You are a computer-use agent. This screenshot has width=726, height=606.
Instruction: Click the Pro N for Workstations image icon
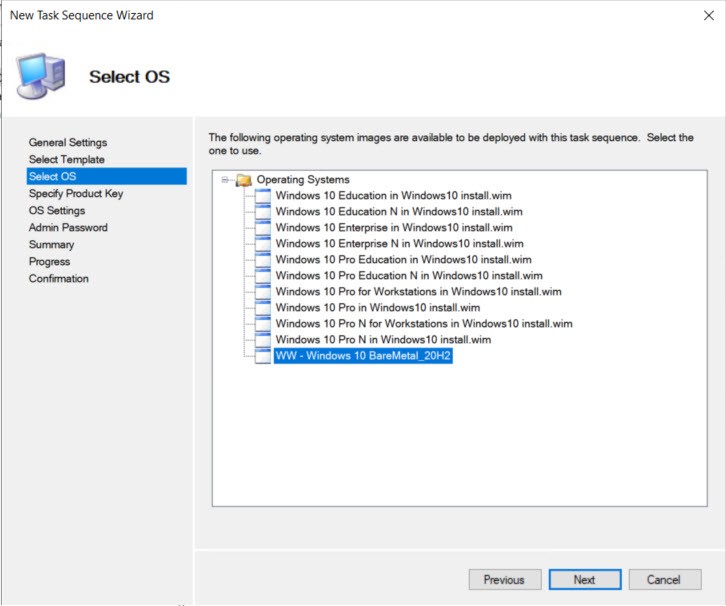[x=263, y=324]
